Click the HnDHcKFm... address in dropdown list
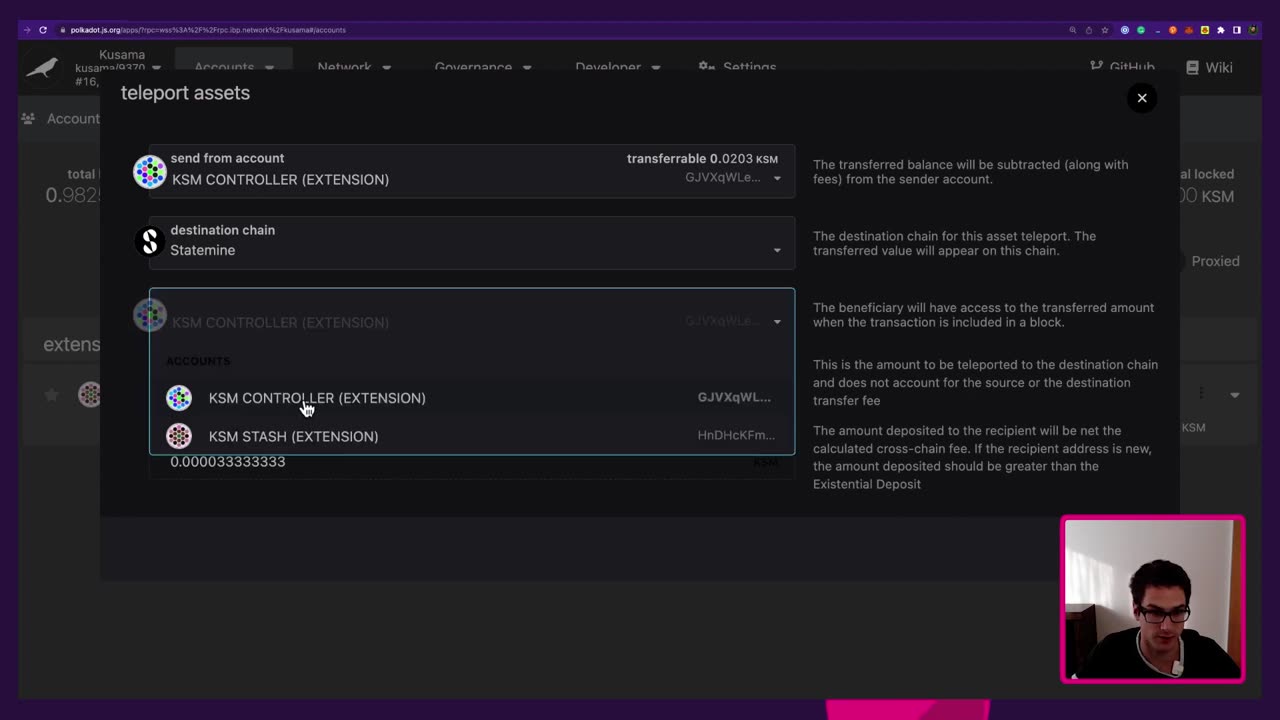 tap(736, 435)
